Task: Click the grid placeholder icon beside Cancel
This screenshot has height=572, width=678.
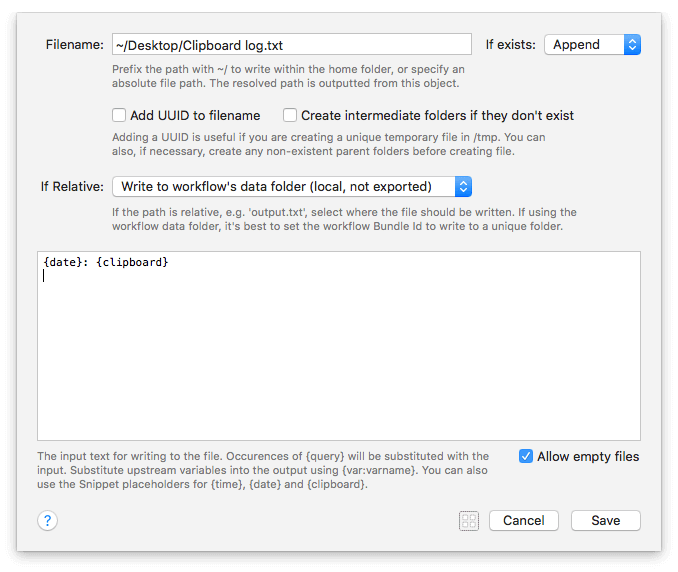Action: point(469,521)
